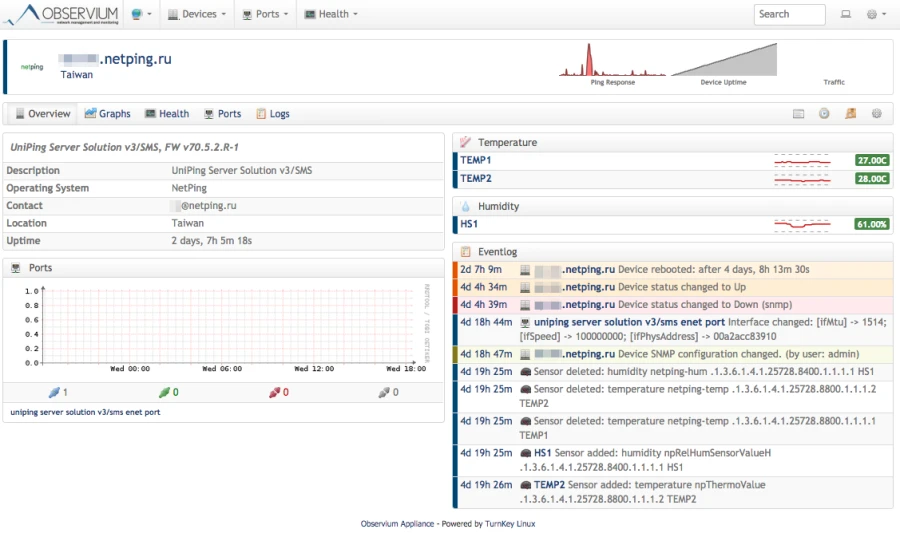Open the Ports dropdown menu
The height and width of the screenshot is (533, 900).
(x=265, y=14)
